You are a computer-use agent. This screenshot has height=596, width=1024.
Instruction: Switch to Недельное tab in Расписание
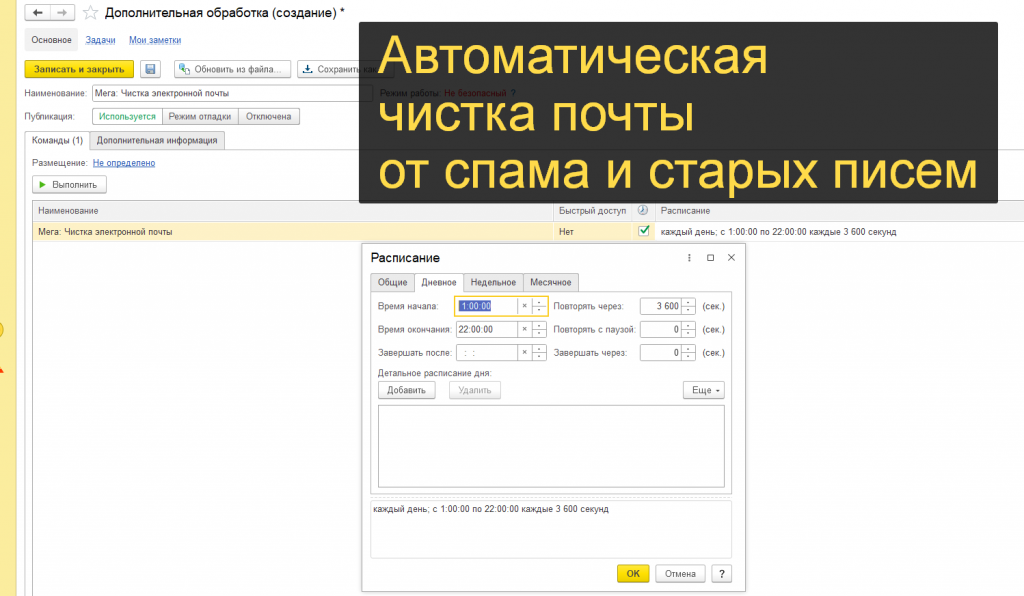493,282
